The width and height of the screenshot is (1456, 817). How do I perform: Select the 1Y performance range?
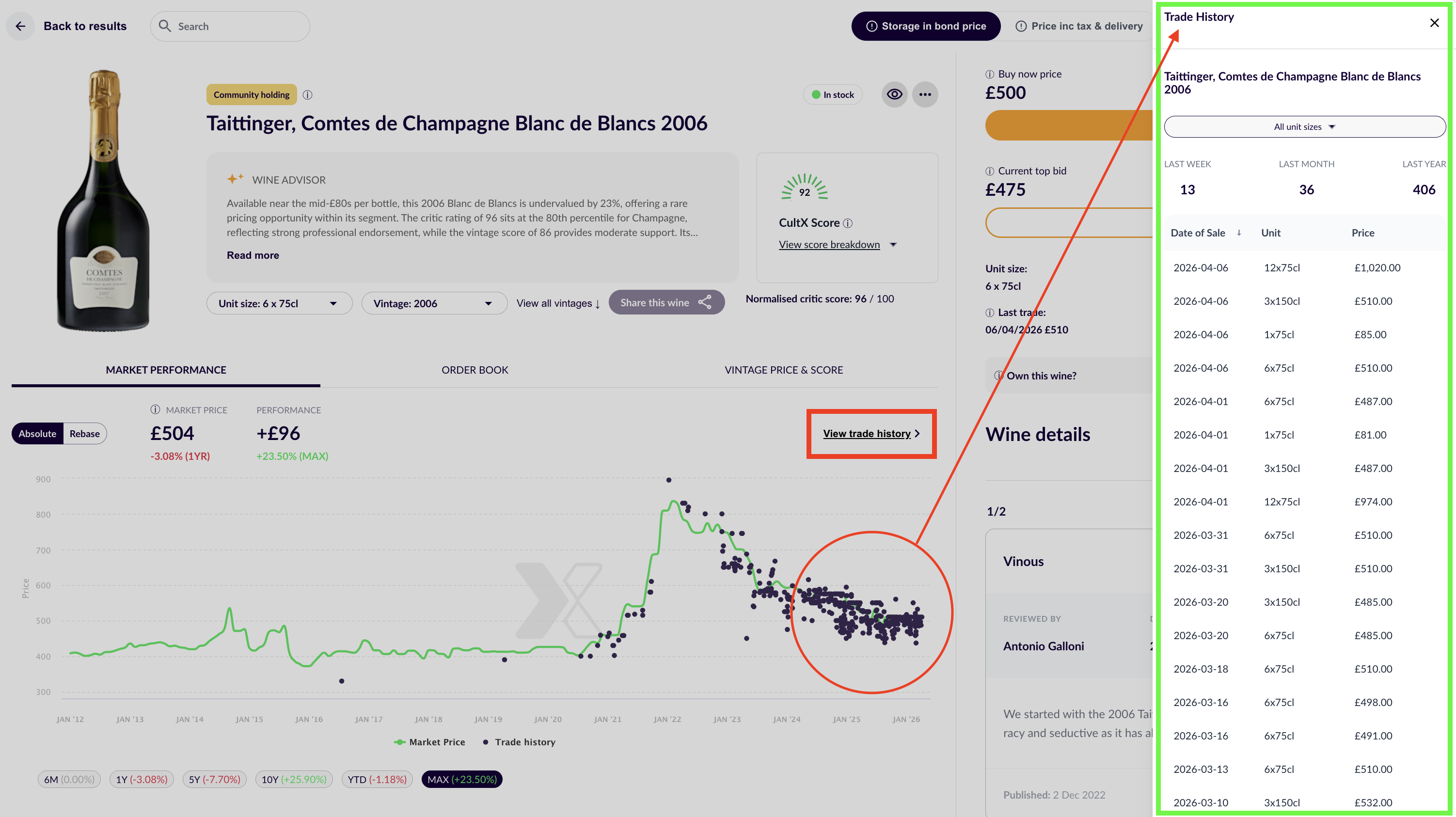pos(141,779)
